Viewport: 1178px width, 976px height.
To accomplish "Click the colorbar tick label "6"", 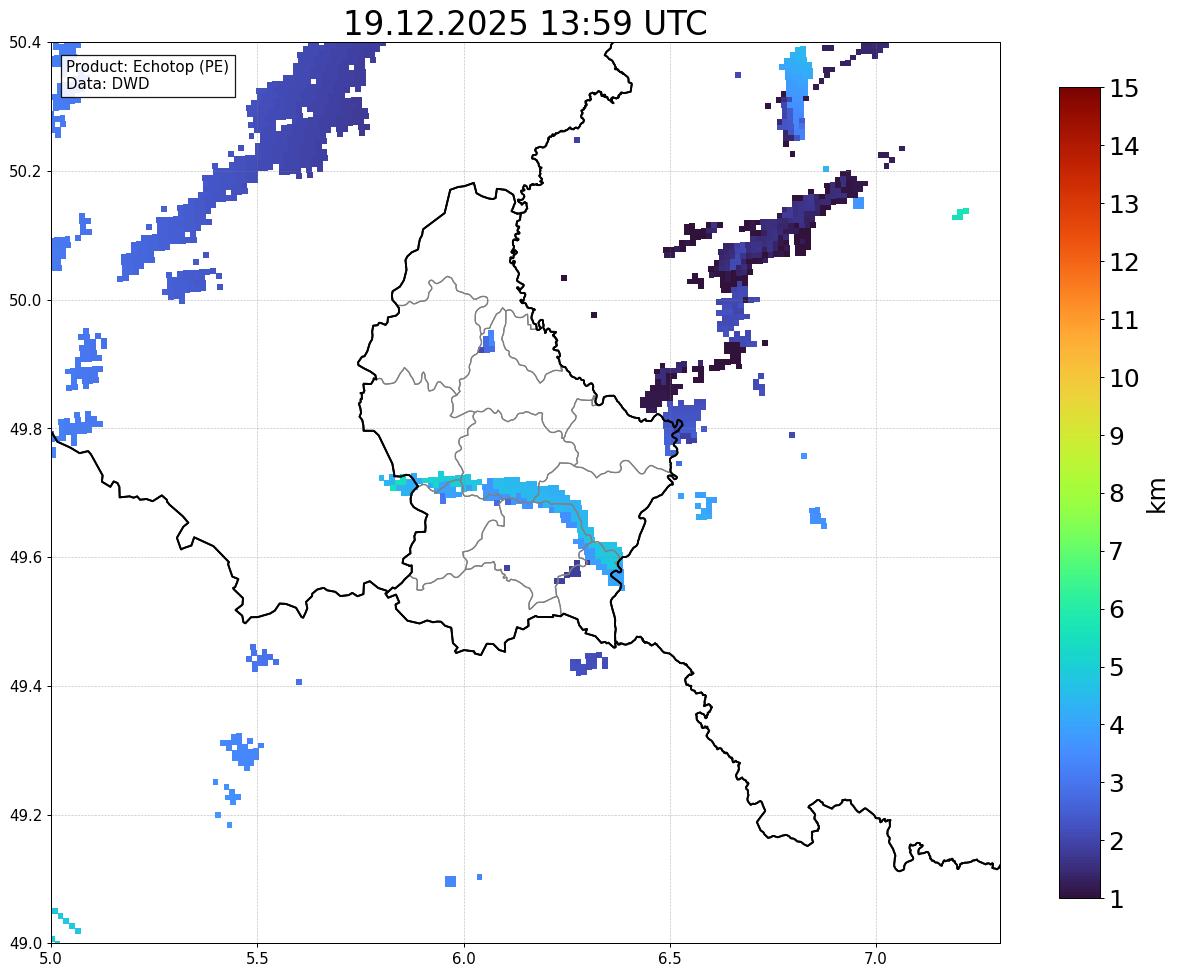I will [1117, 609].
